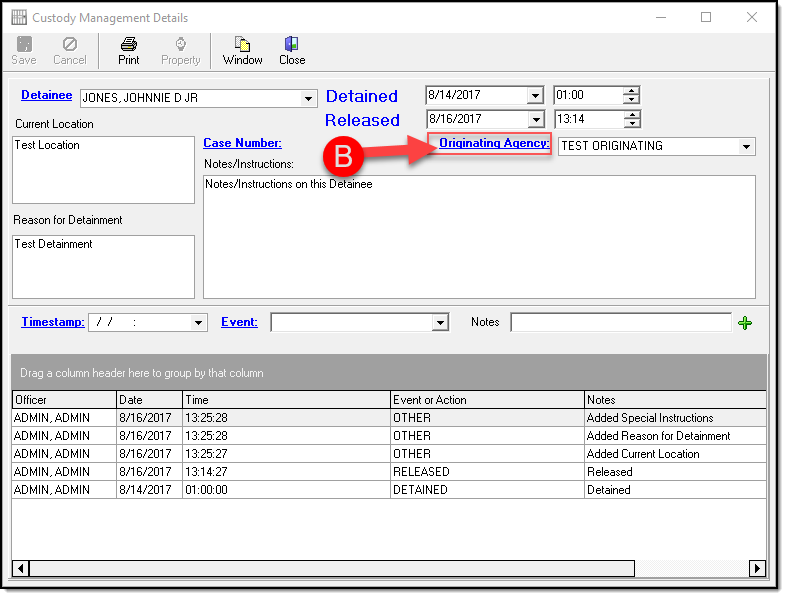Image resolution: width=786 pixels, height=597 pixels.
Task: Open the Event dropdown list
Action: (x=440, y=322)
